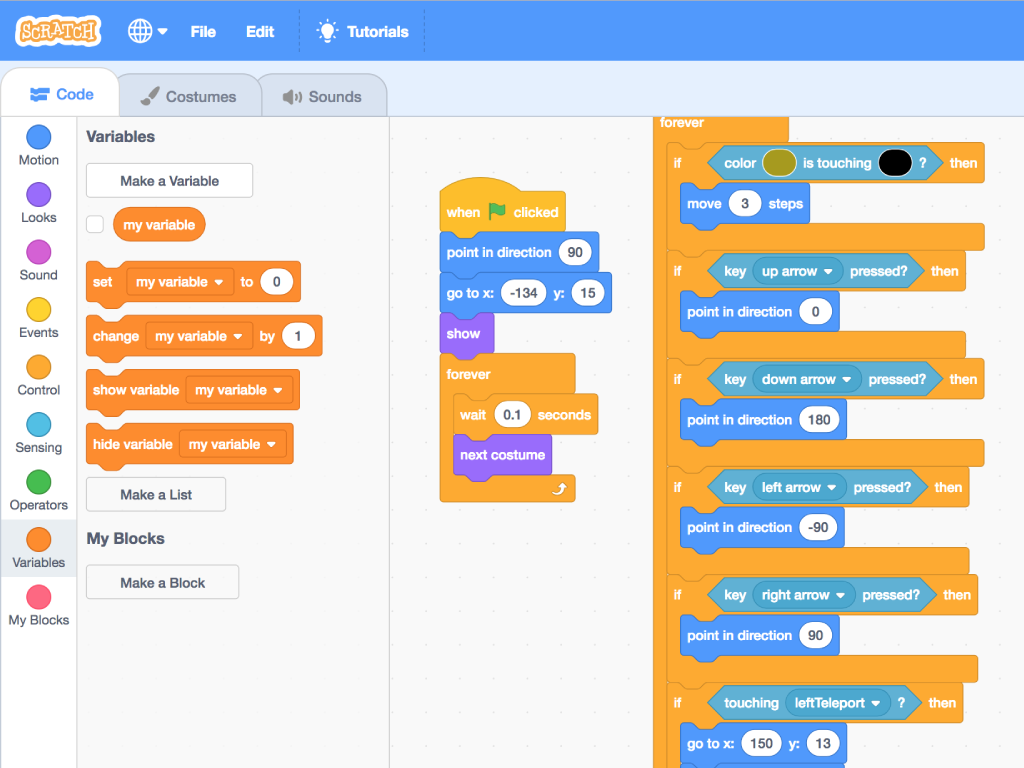Image resolution: width=1024 pixels, height=768 pixels.
Task: Click the set variable value field 0
Action: tap(276, 282)
